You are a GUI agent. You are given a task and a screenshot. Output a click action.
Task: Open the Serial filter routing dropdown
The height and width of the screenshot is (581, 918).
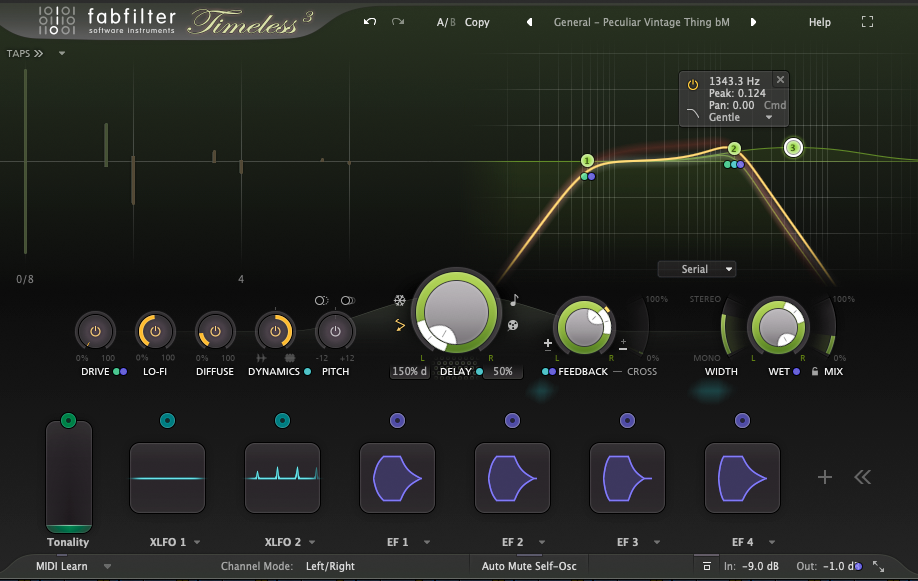click(697, 269)
